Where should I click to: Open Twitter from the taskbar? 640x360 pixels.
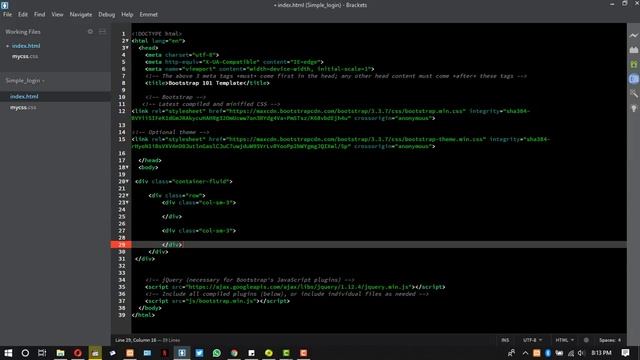click(x=199, y=353)
